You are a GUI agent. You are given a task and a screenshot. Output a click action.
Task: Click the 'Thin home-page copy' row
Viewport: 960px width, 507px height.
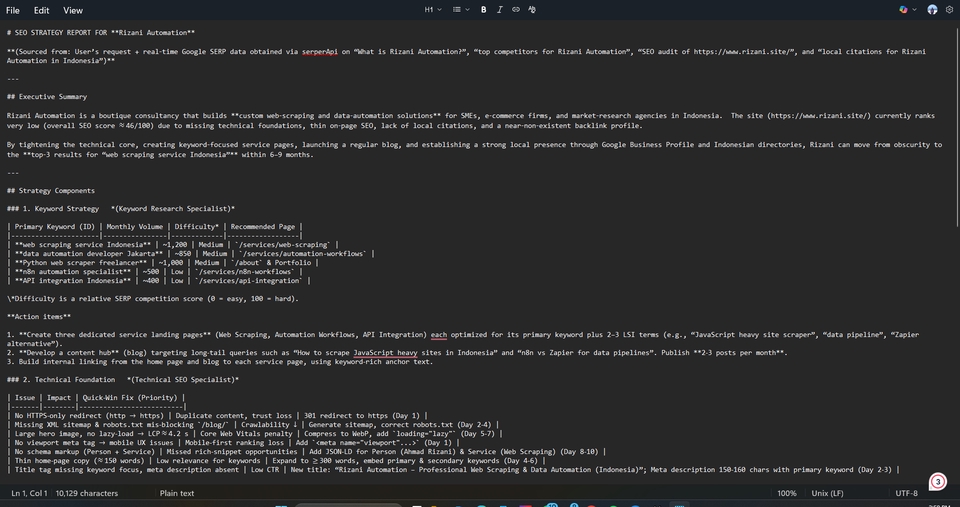276,460
